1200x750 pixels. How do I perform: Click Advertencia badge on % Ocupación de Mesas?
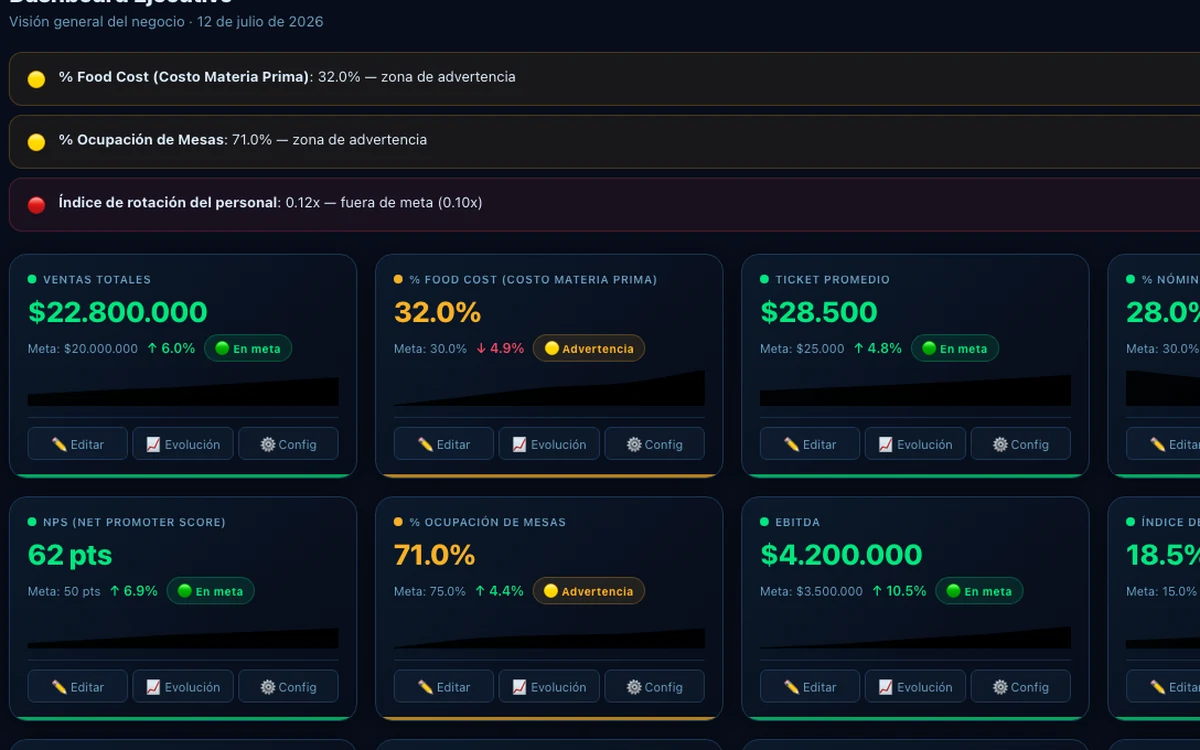(x=589, y=591)
